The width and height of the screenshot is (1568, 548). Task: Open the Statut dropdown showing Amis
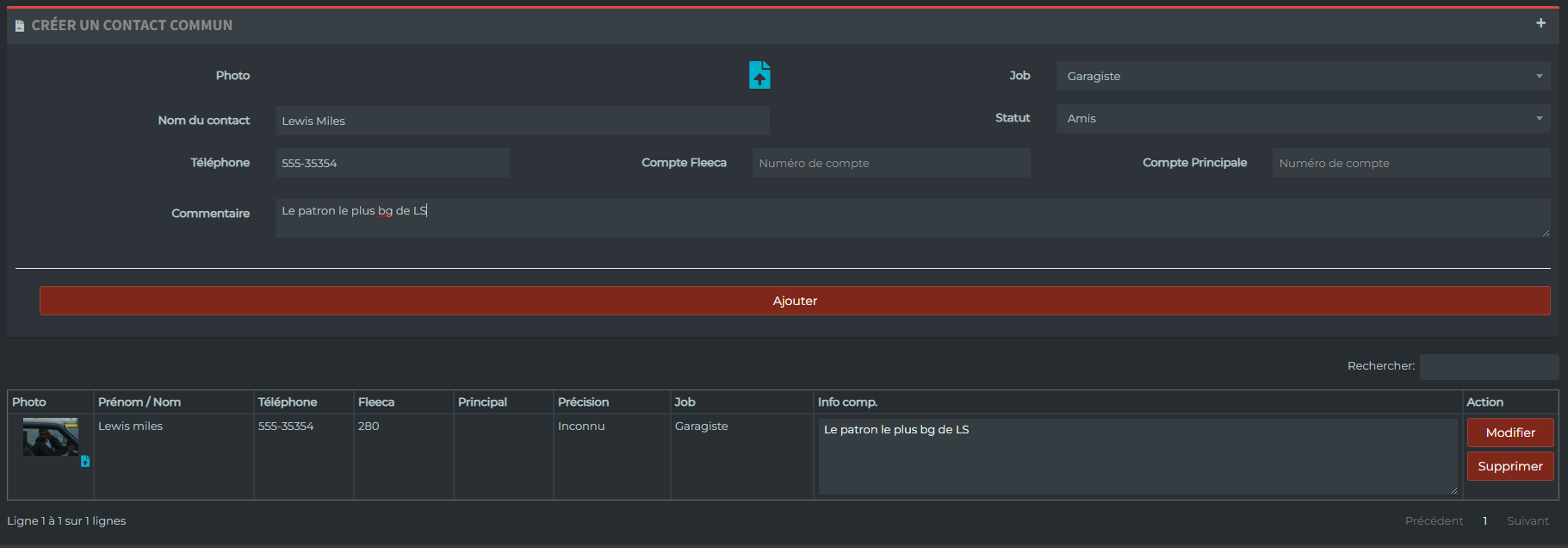pos(1303,118)
